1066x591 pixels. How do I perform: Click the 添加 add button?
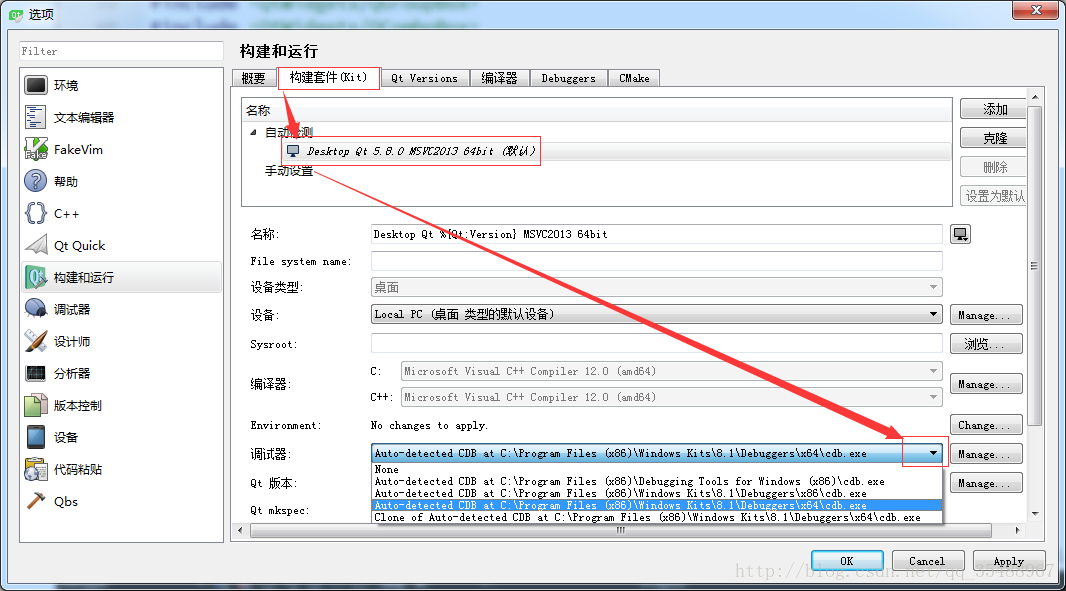(994, 109)
